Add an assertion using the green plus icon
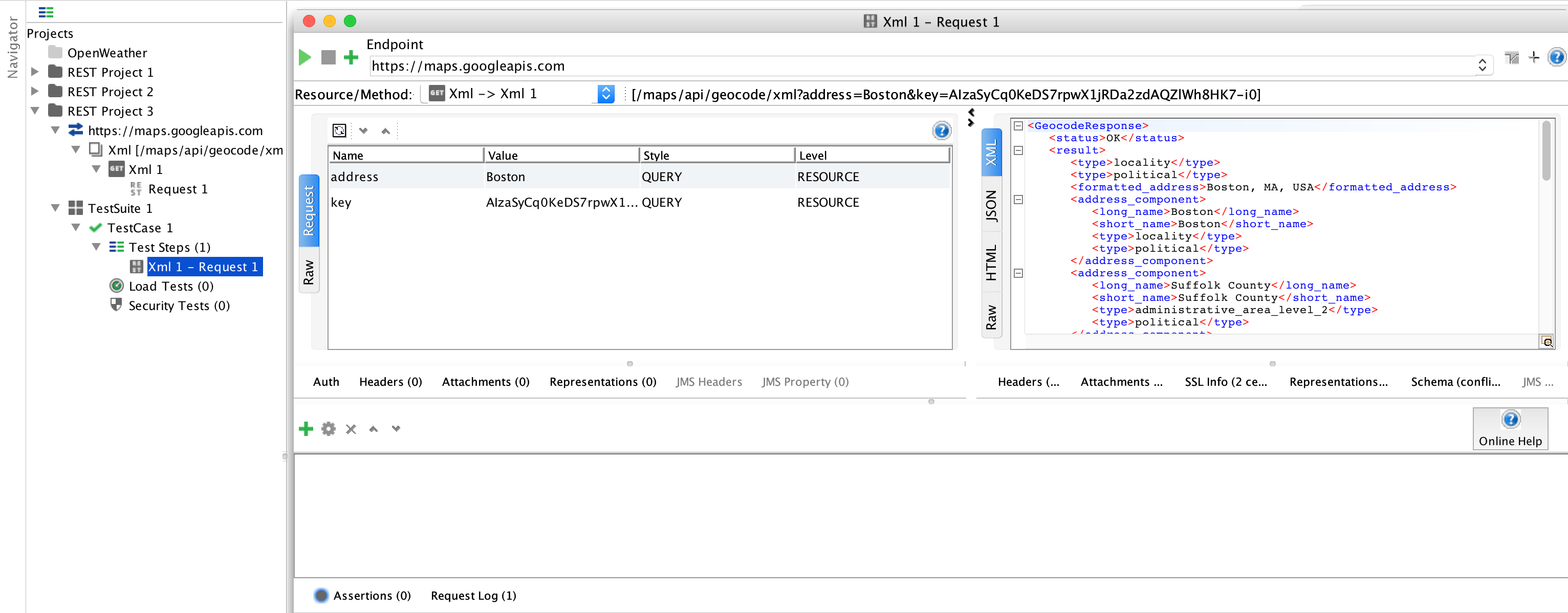The height and width of the screenshot is (613, 1568). pos(306,429)
